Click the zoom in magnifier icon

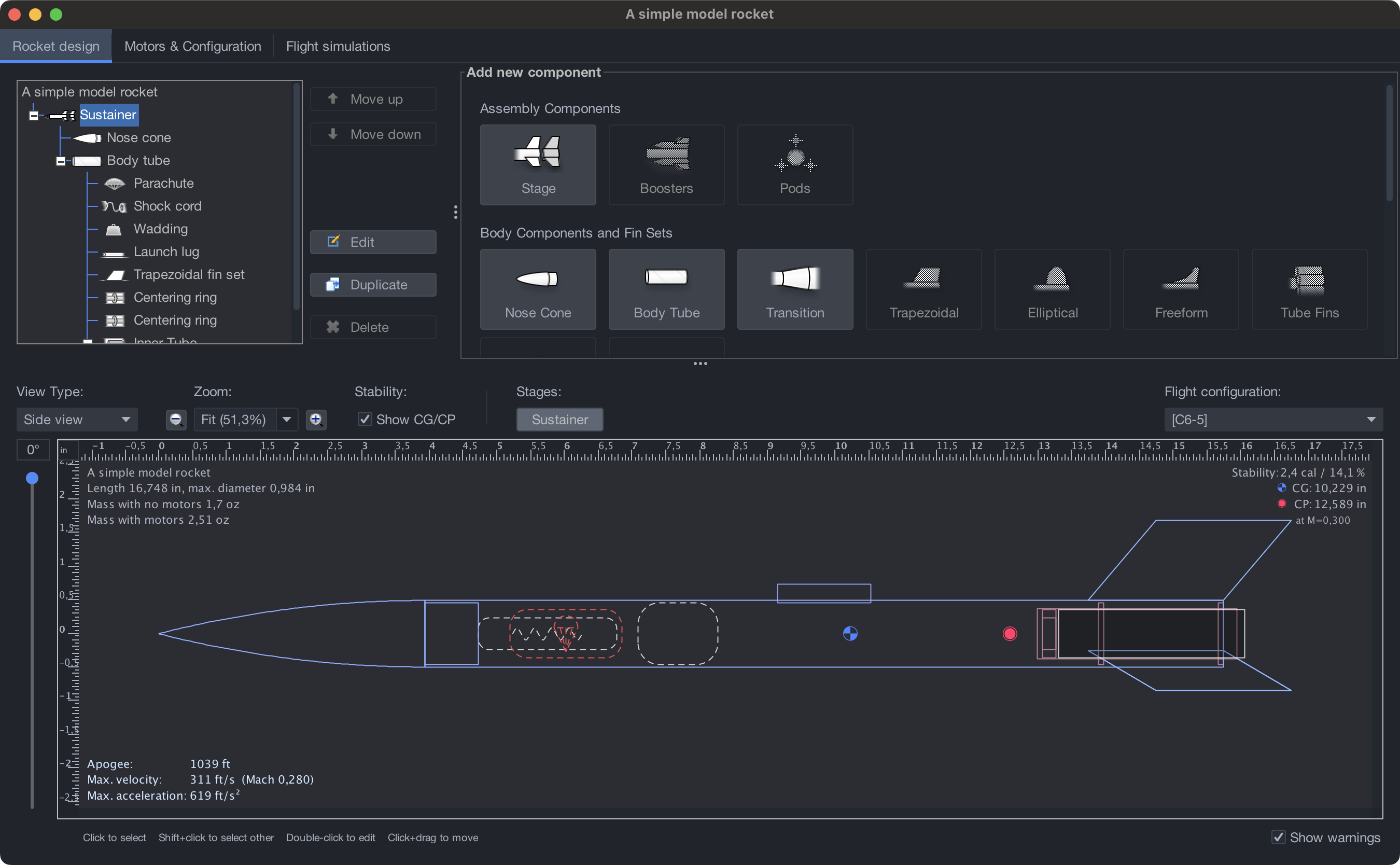pyautogui.click(x=316, y=420)
